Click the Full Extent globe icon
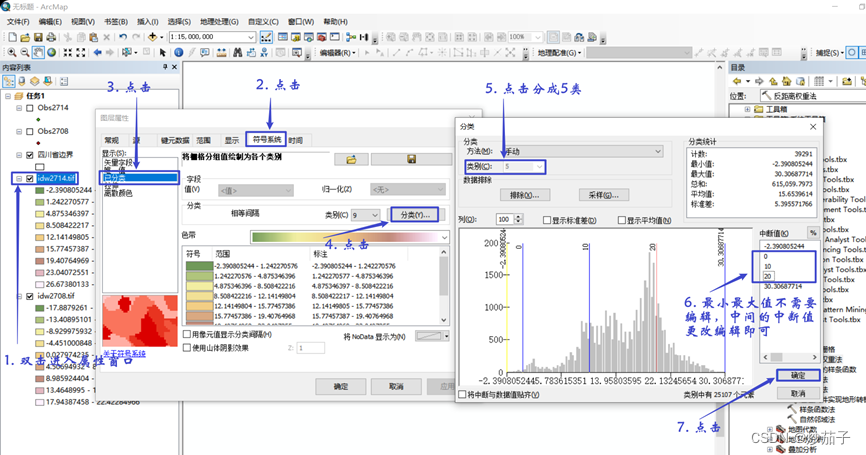This screenshot has height=455, width=866. [51, 52]
